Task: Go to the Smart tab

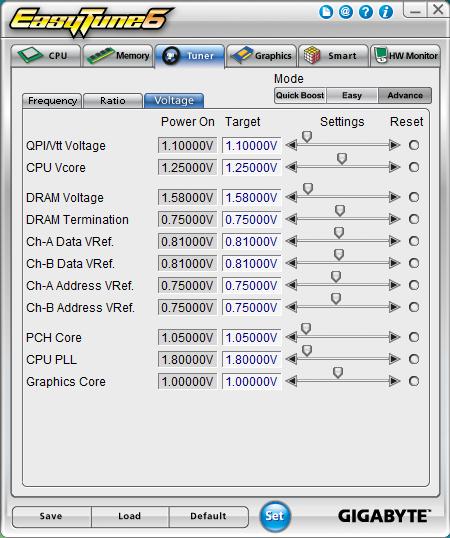Action: (333, 56)
